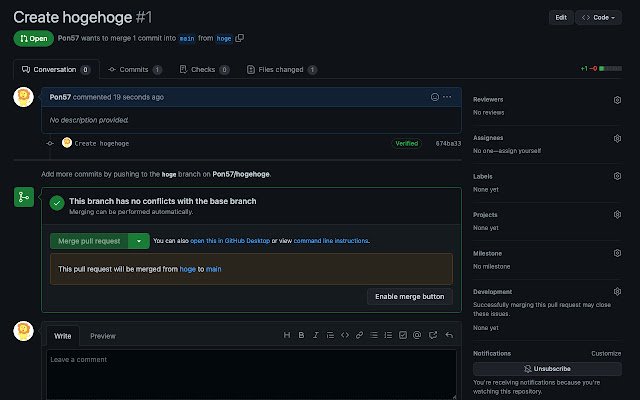Viewport: 640px width, 400px height.
Task: Click the hoge head branch label
Action: pyautogui.click(x=224, y=38)
